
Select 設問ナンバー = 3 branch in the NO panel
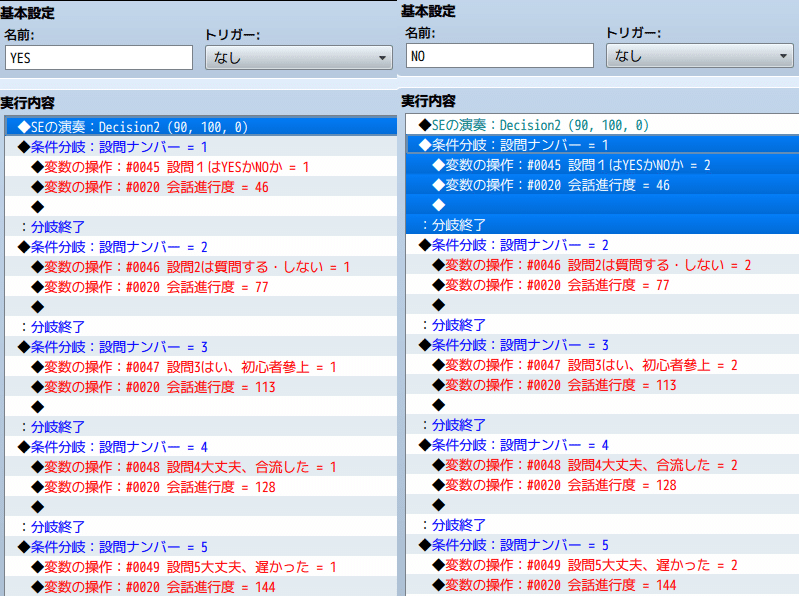point(602,345)
